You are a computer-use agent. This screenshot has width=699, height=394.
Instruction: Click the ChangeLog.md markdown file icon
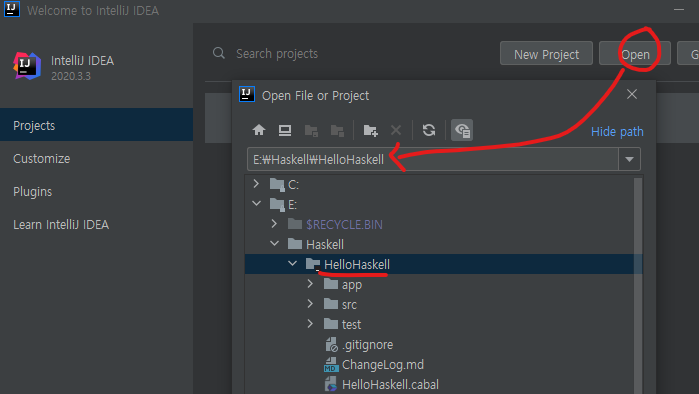[331, 365]
